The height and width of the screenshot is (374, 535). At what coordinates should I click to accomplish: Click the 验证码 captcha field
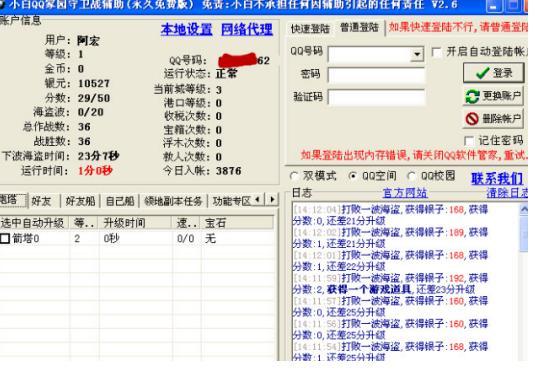(x=376, y=98)
